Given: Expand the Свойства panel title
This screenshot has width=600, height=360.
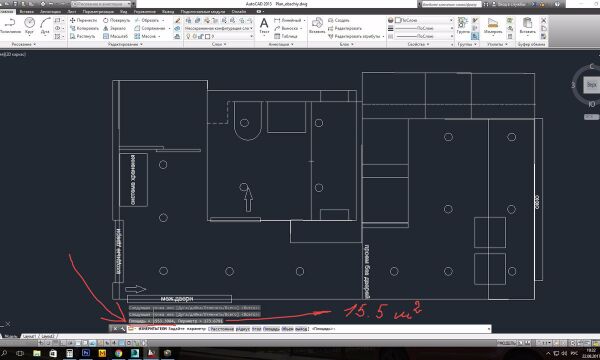Looking at the screenshot, I should coord(418,44).
